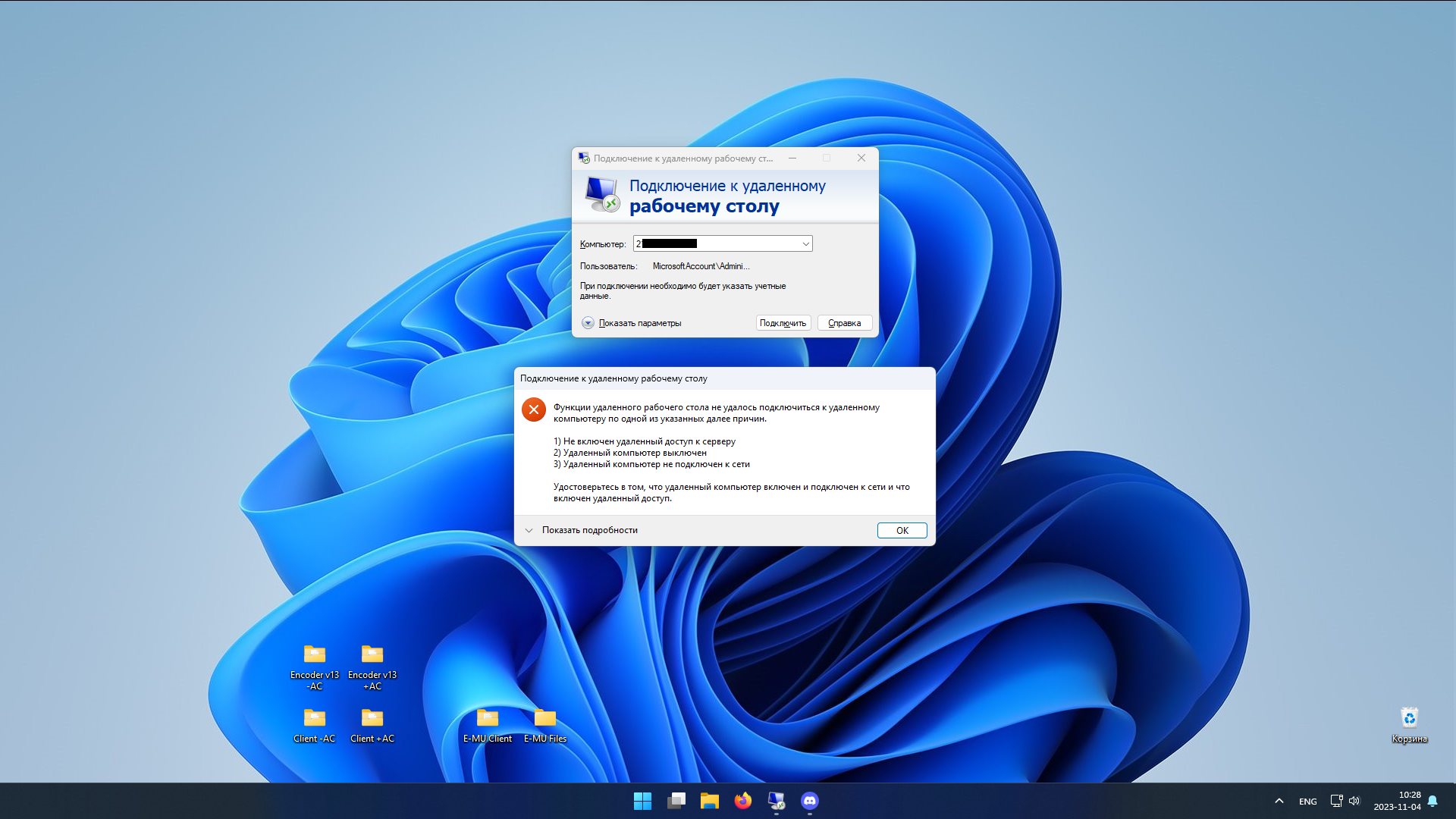Select 'E-MU Client' desktop folder
Image resolution: width=1456 pixels, height=819 pixels.
(x=488, y=725)
